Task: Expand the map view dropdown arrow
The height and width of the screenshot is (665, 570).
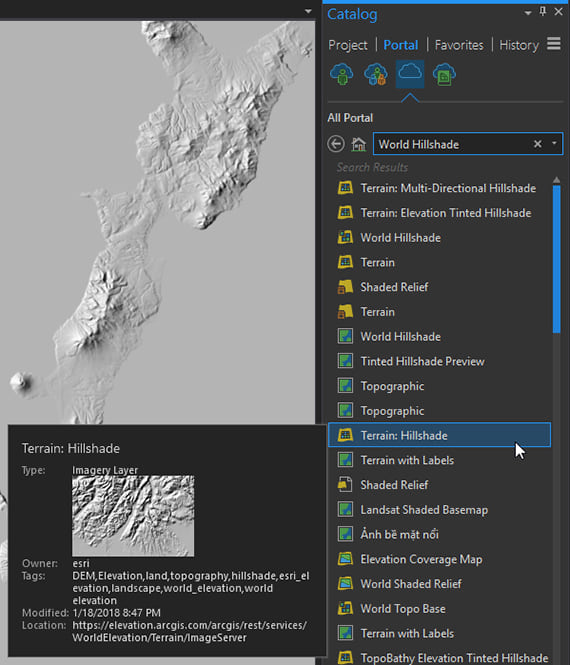Action: (308, 11)
